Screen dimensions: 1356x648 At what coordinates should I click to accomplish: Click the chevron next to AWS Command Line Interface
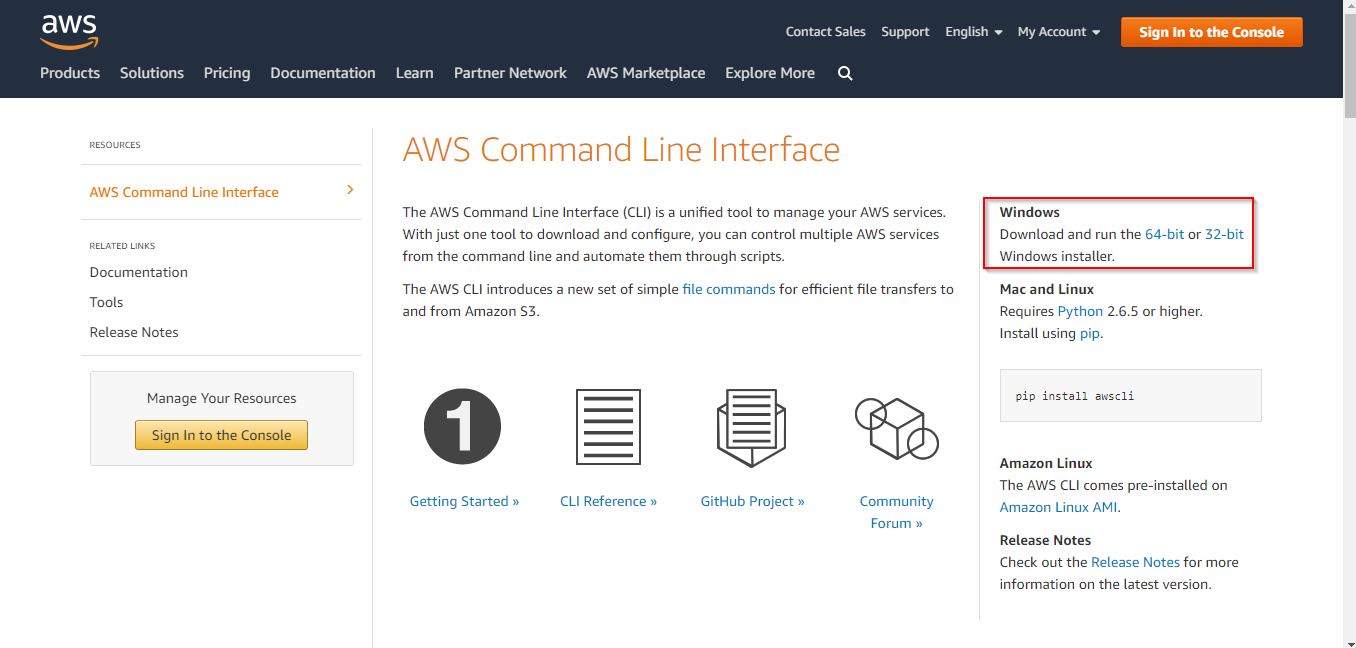(x=349, y=188)
